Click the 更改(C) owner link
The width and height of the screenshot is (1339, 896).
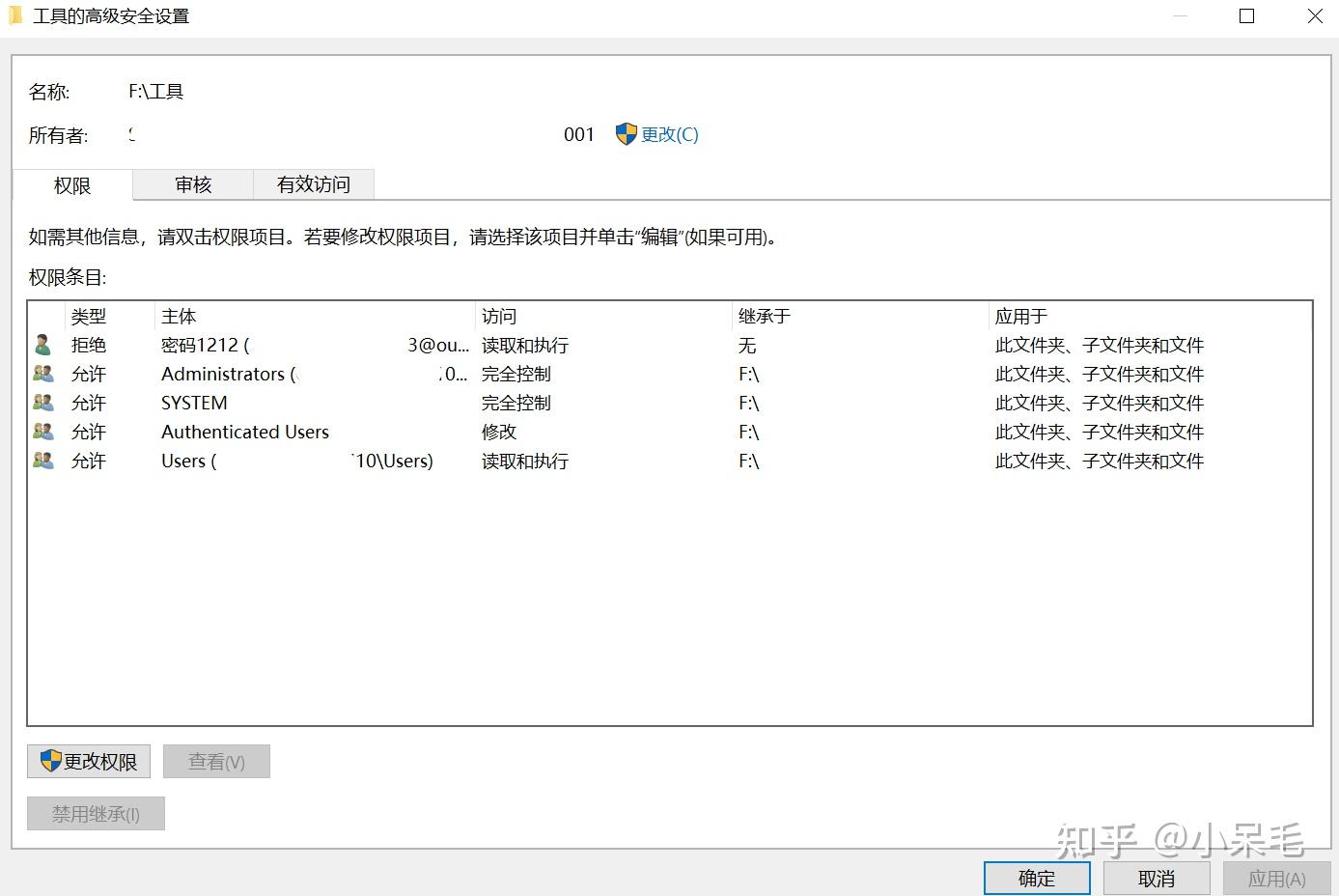coord(669,134)
